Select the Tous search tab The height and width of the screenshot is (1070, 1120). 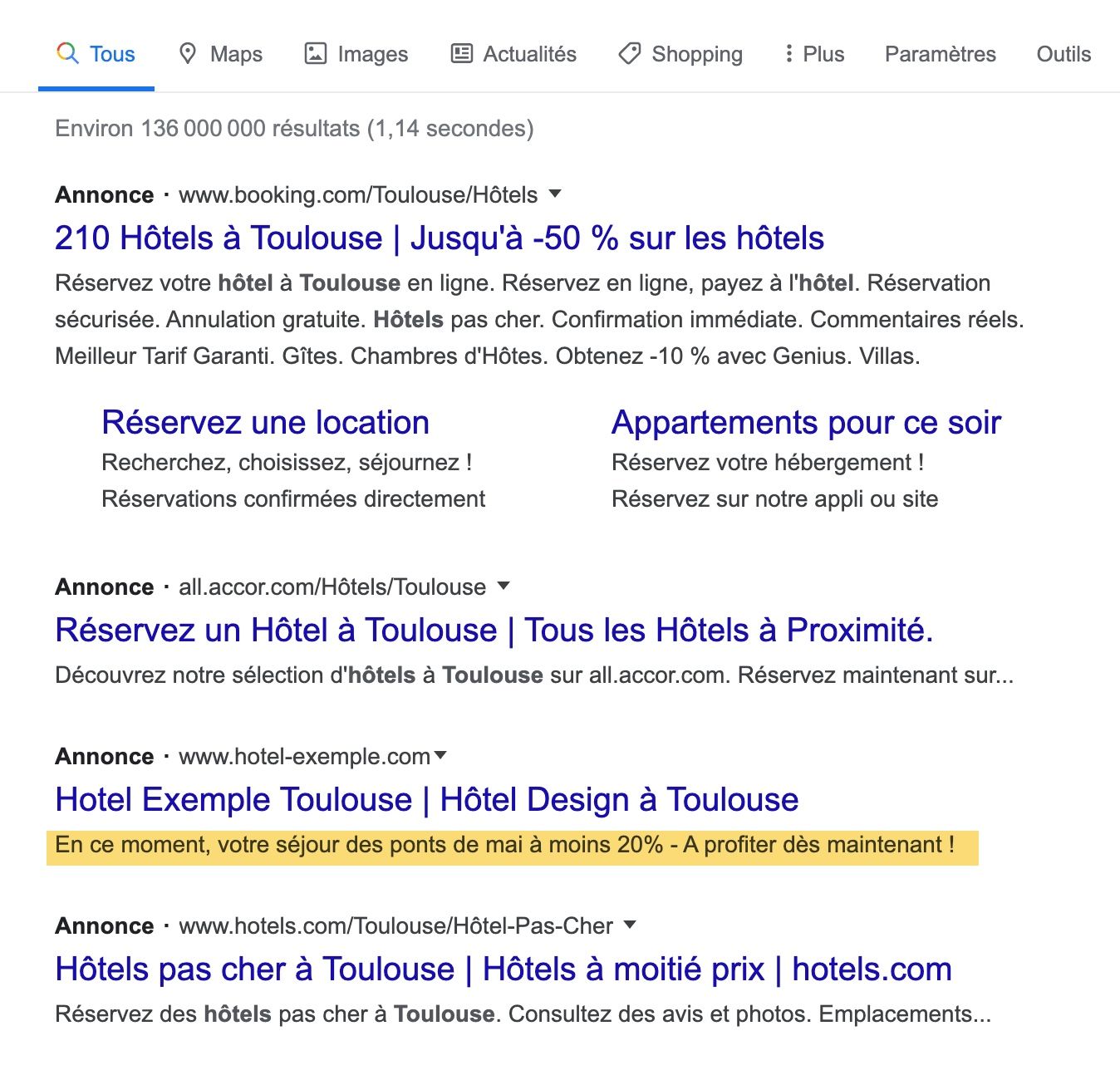point(96,54)
